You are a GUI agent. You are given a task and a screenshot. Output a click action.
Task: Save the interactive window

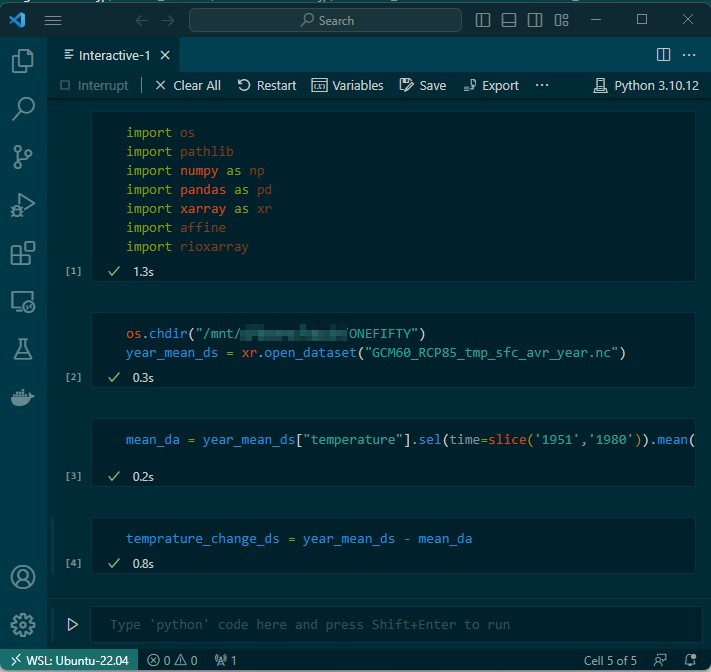click(x=423, y=85)
